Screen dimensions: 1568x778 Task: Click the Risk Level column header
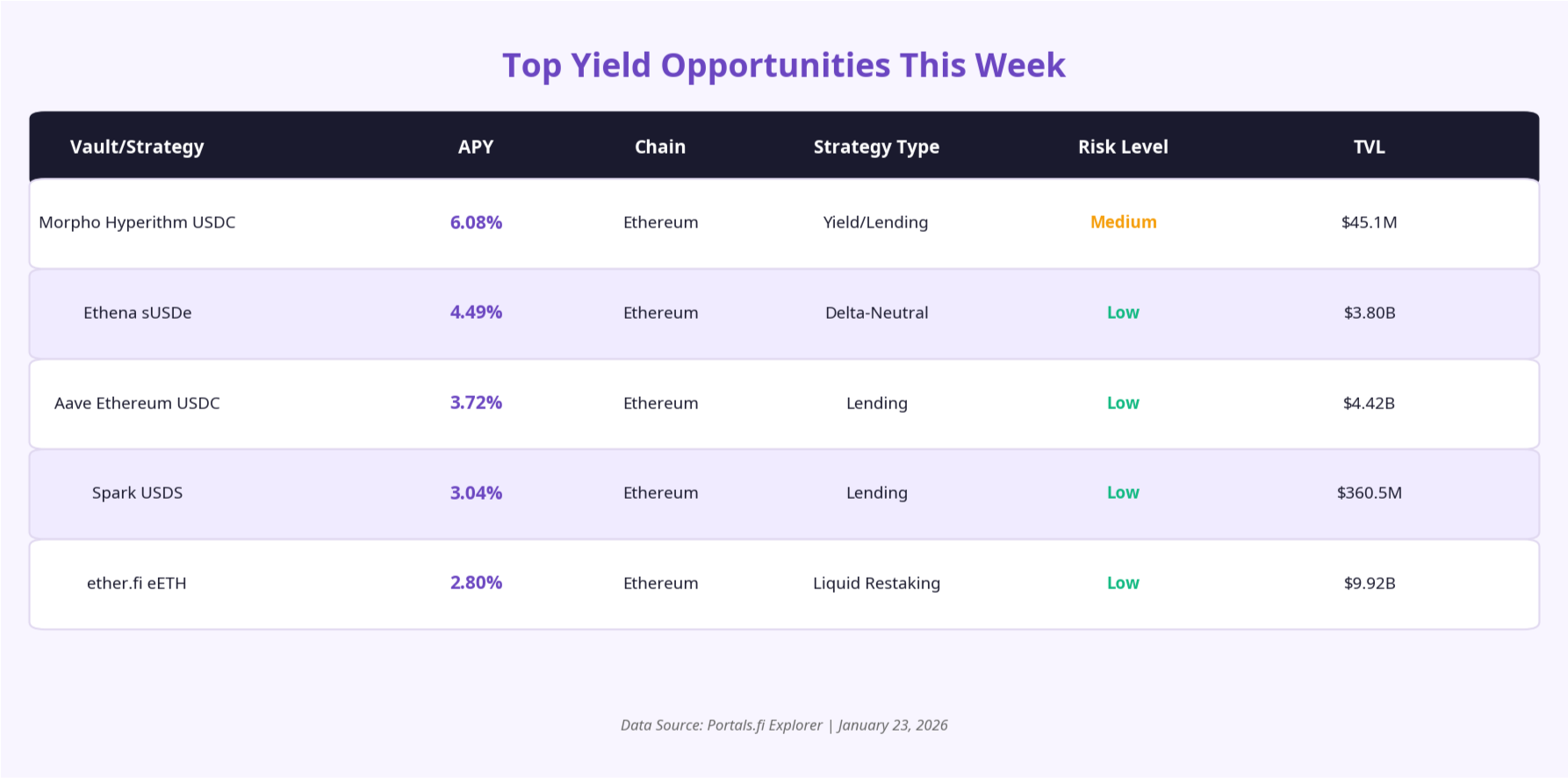(x=1123, y=147)
